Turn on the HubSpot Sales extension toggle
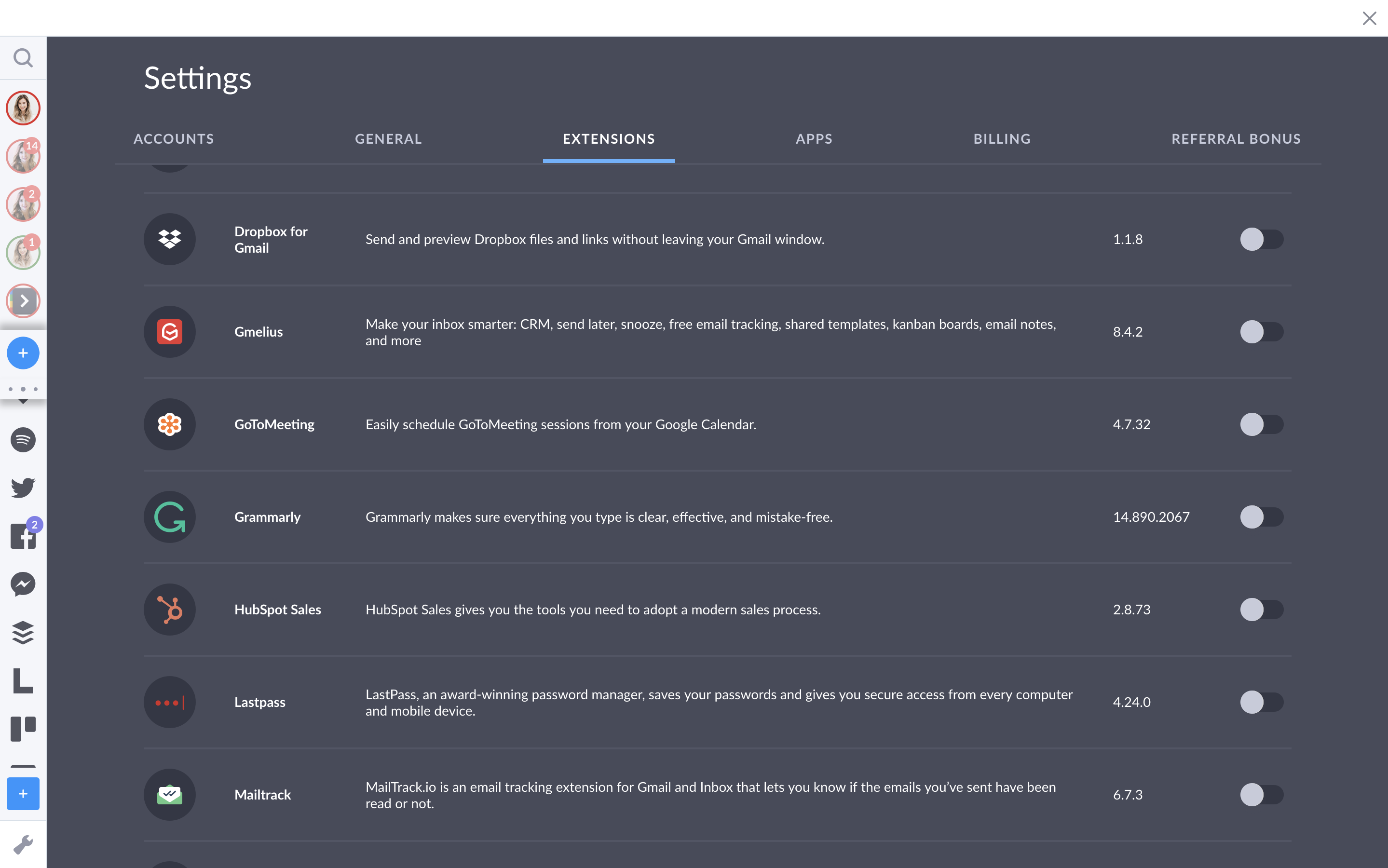This screenshot has height=868, width=1388. point(1262,610)
